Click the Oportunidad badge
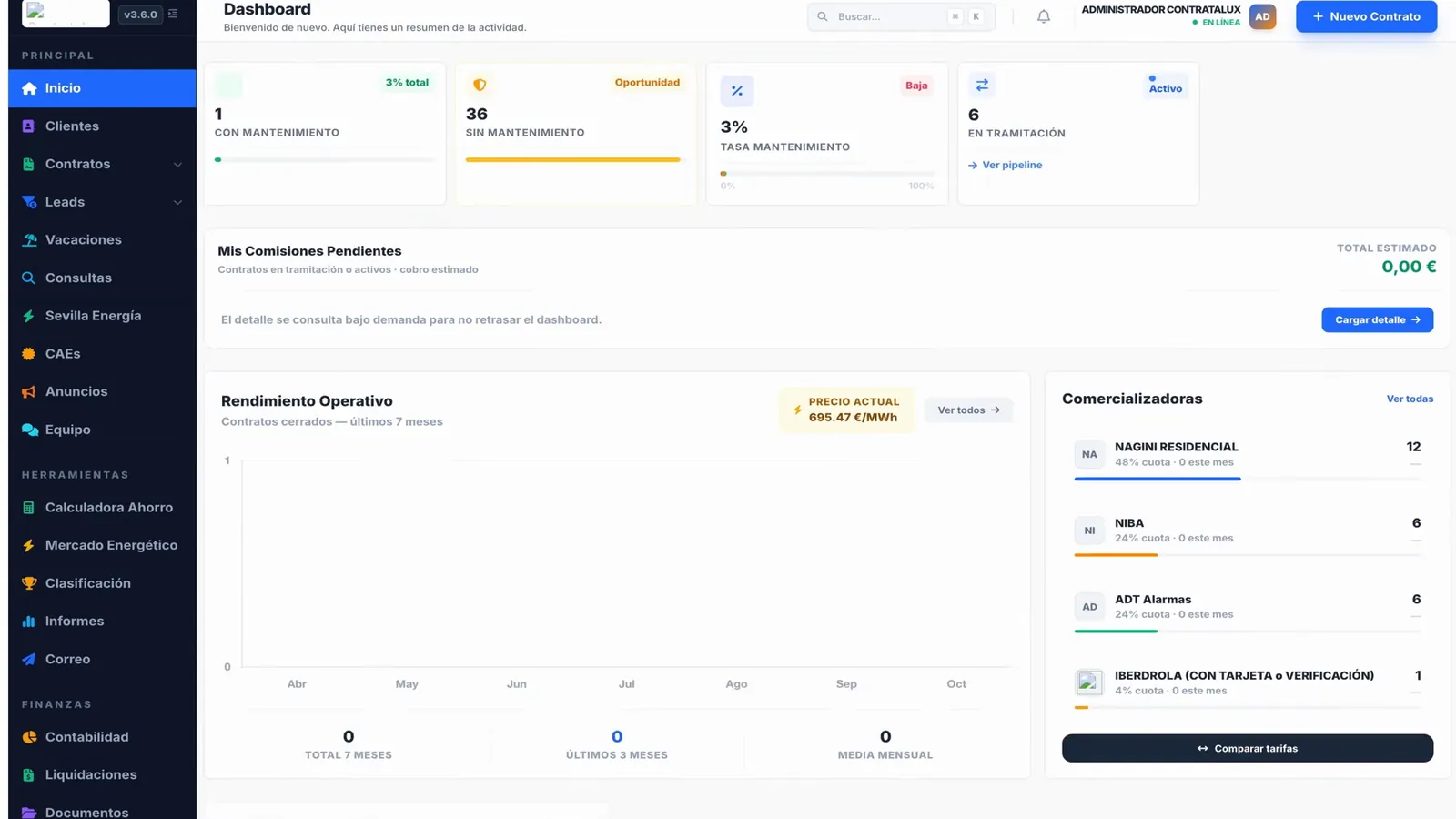The width and height of the screenshot is (1456, 819). 647,83
